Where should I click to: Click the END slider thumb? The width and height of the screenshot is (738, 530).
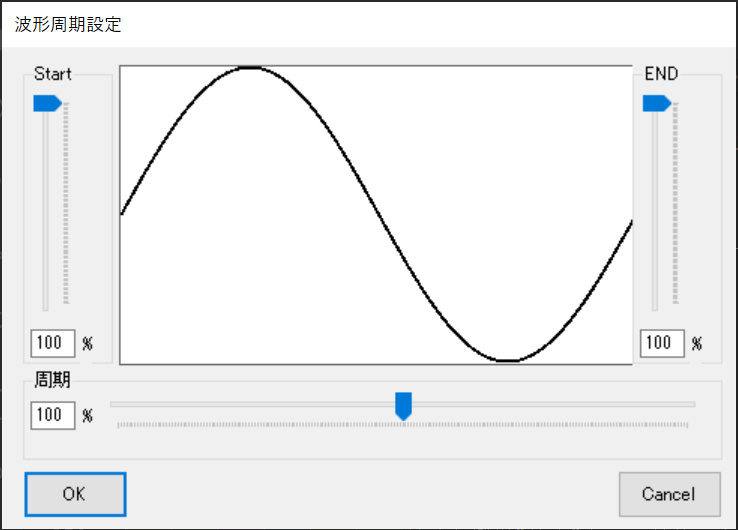click(656, 102)
